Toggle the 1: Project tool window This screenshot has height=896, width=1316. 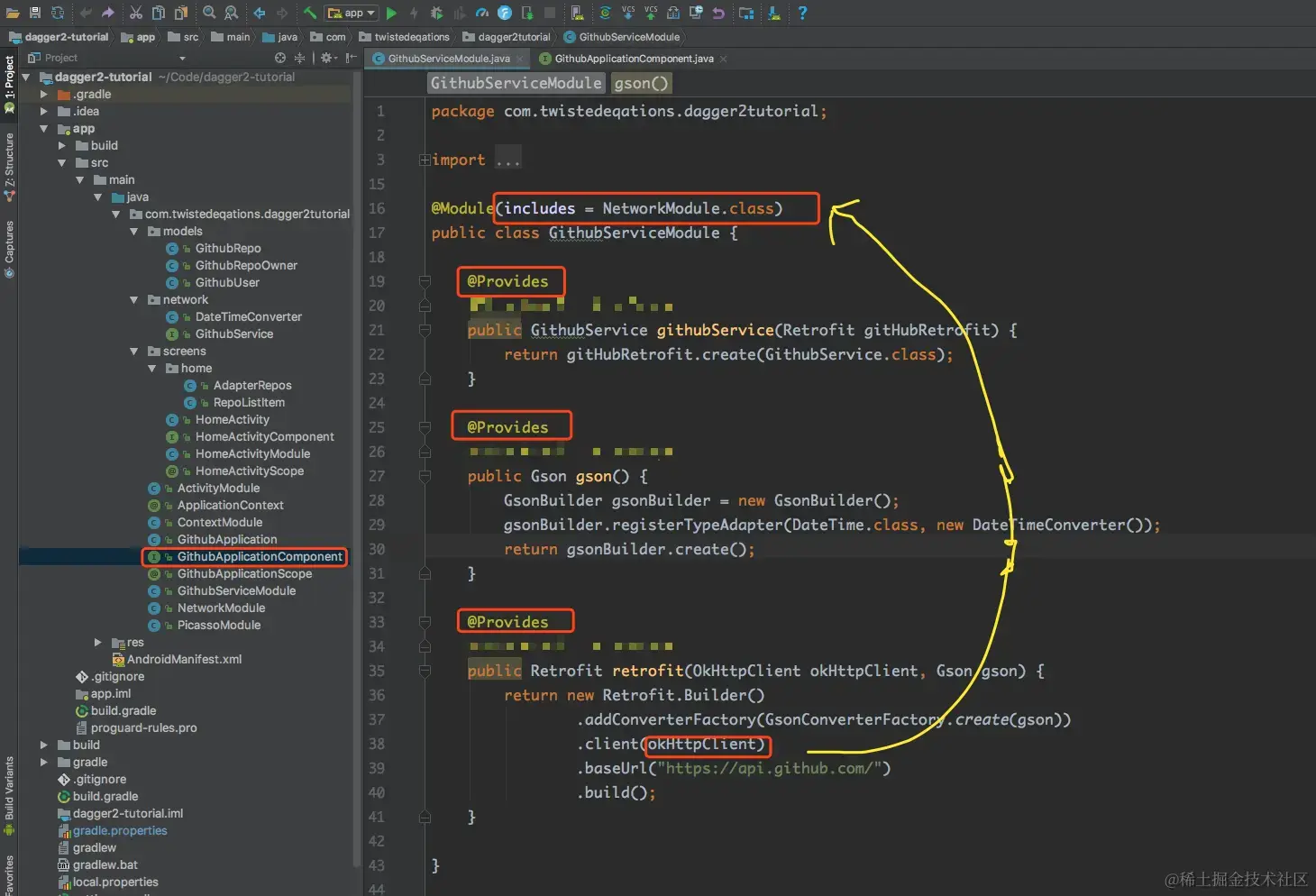[x=9, y=79]
